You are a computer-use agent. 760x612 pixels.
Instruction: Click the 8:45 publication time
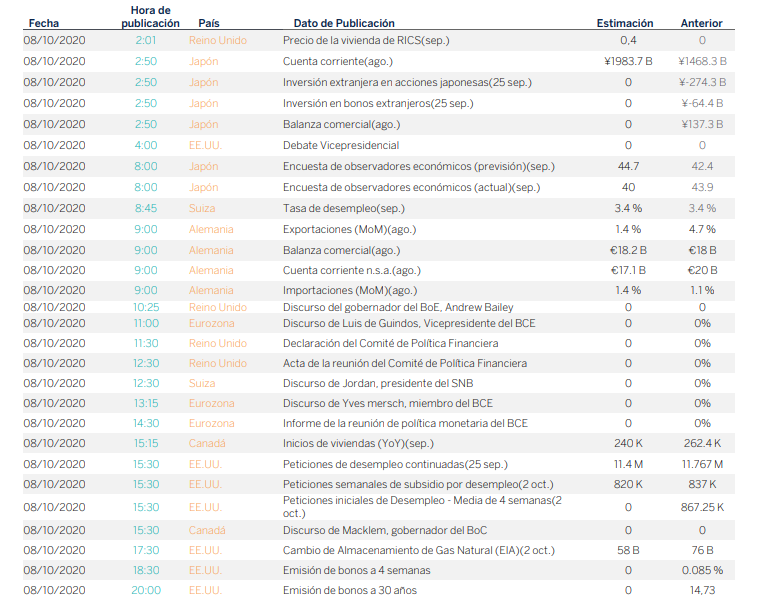tap(145, 208)
